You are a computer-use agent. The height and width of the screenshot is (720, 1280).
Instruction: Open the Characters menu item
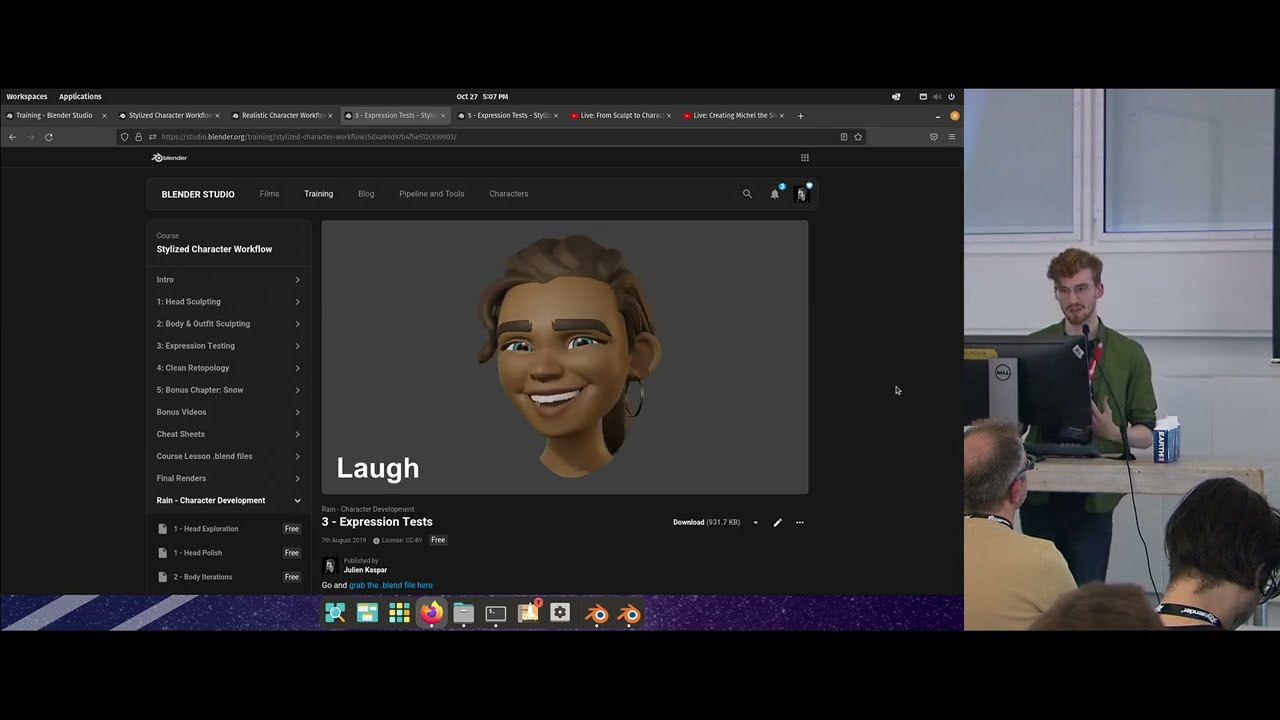click(508, 194)
